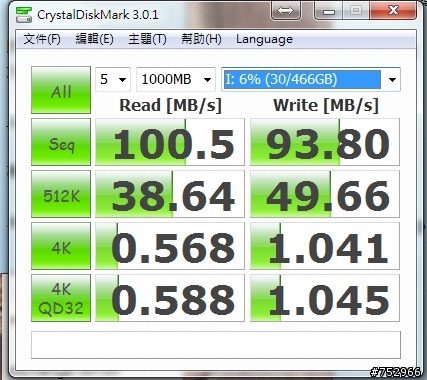The width and height of the screenshot is (427, 380).
Task: Start the Seq benchmark test
Action: point(61,142)
